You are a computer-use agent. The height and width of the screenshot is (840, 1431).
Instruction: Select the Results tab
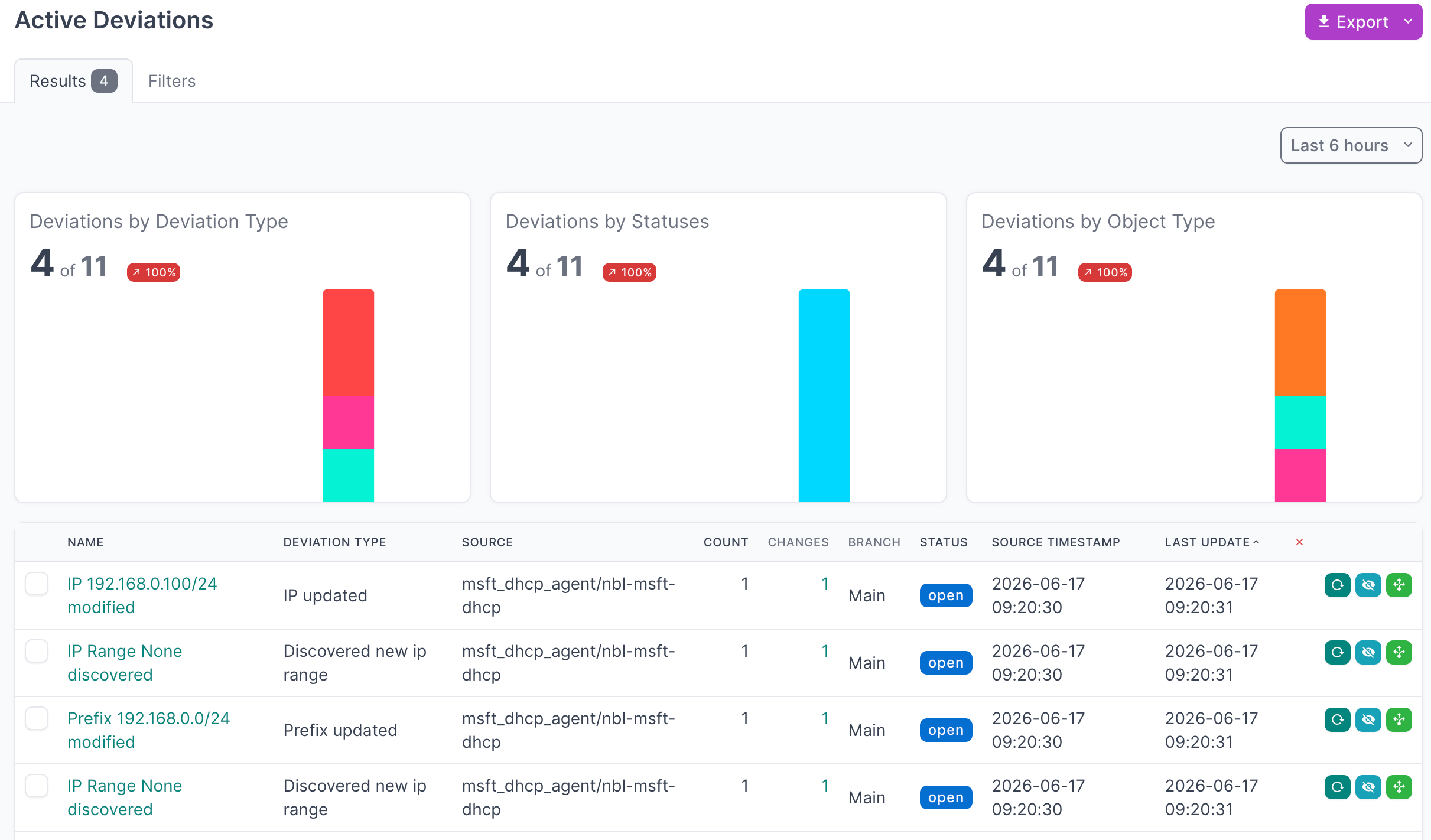73,81
